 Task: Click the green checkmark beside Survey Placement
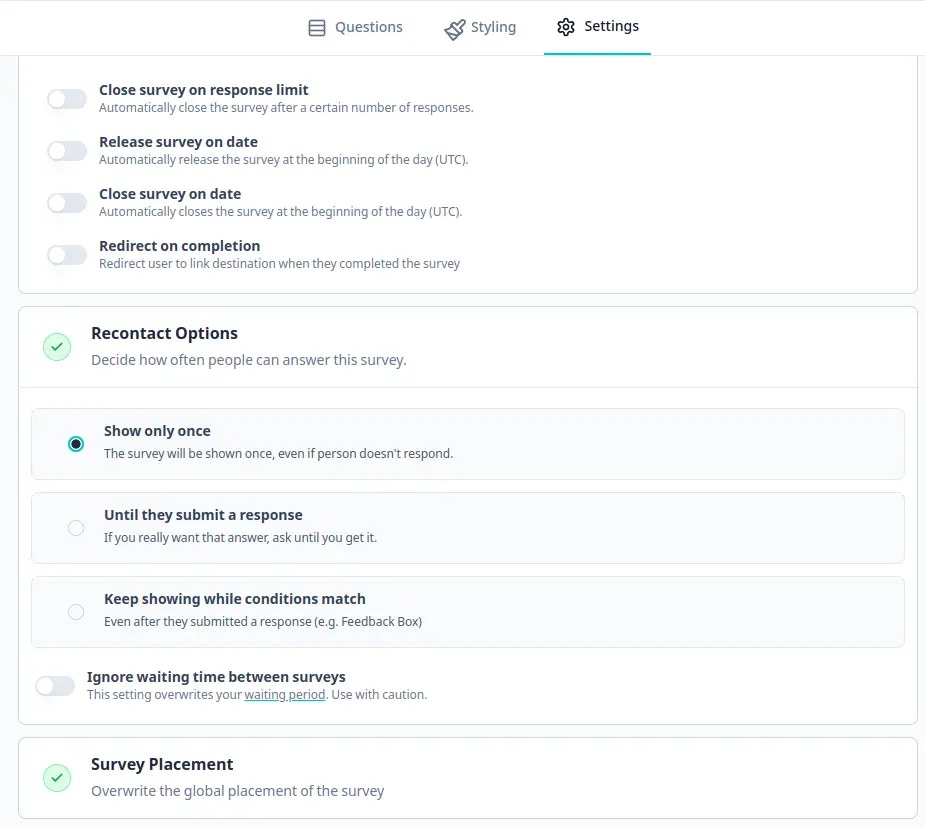tap(57, 777)
